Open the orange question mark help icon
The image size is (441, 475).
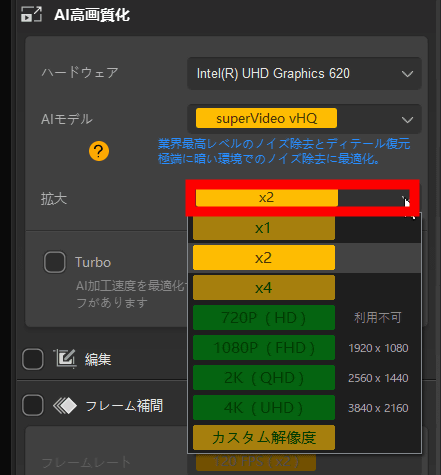click(x=99, y=151)
